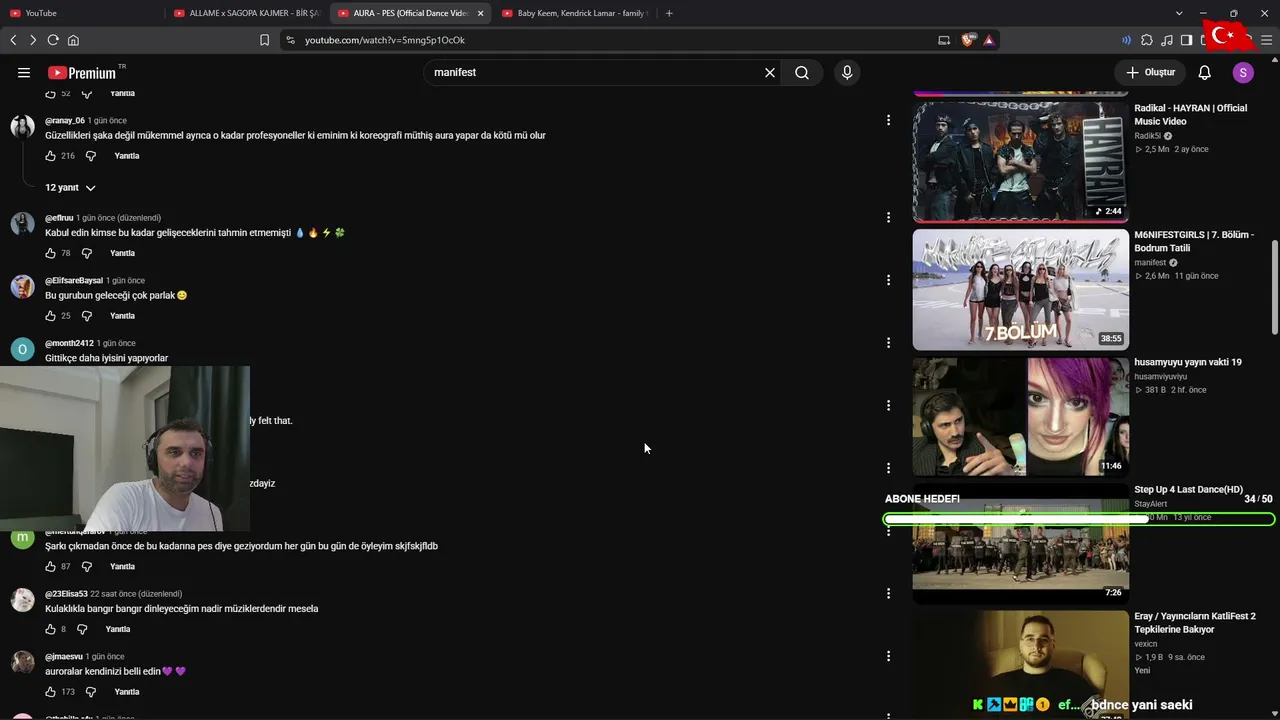Open comment menu for @efiruu

[x=888, y=217]
